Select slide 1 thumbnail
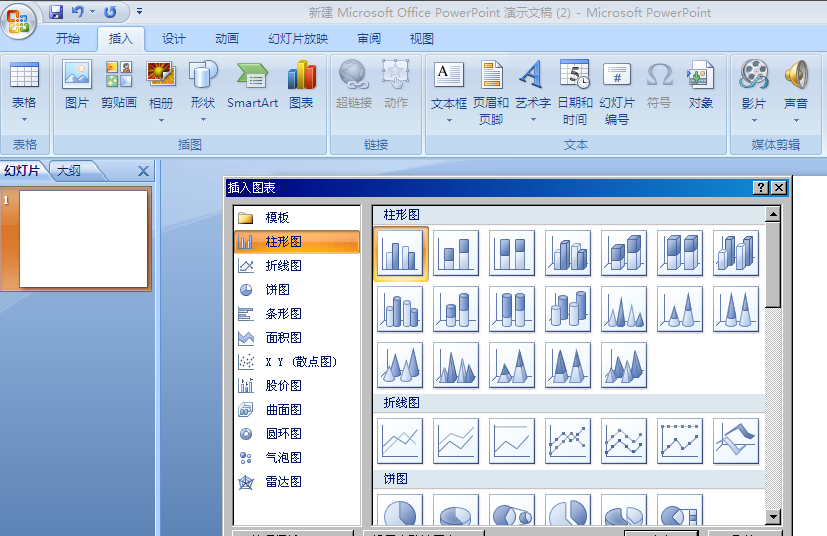Screen dimensions: 827x536 pyautogui.click(x=83, y=239)
